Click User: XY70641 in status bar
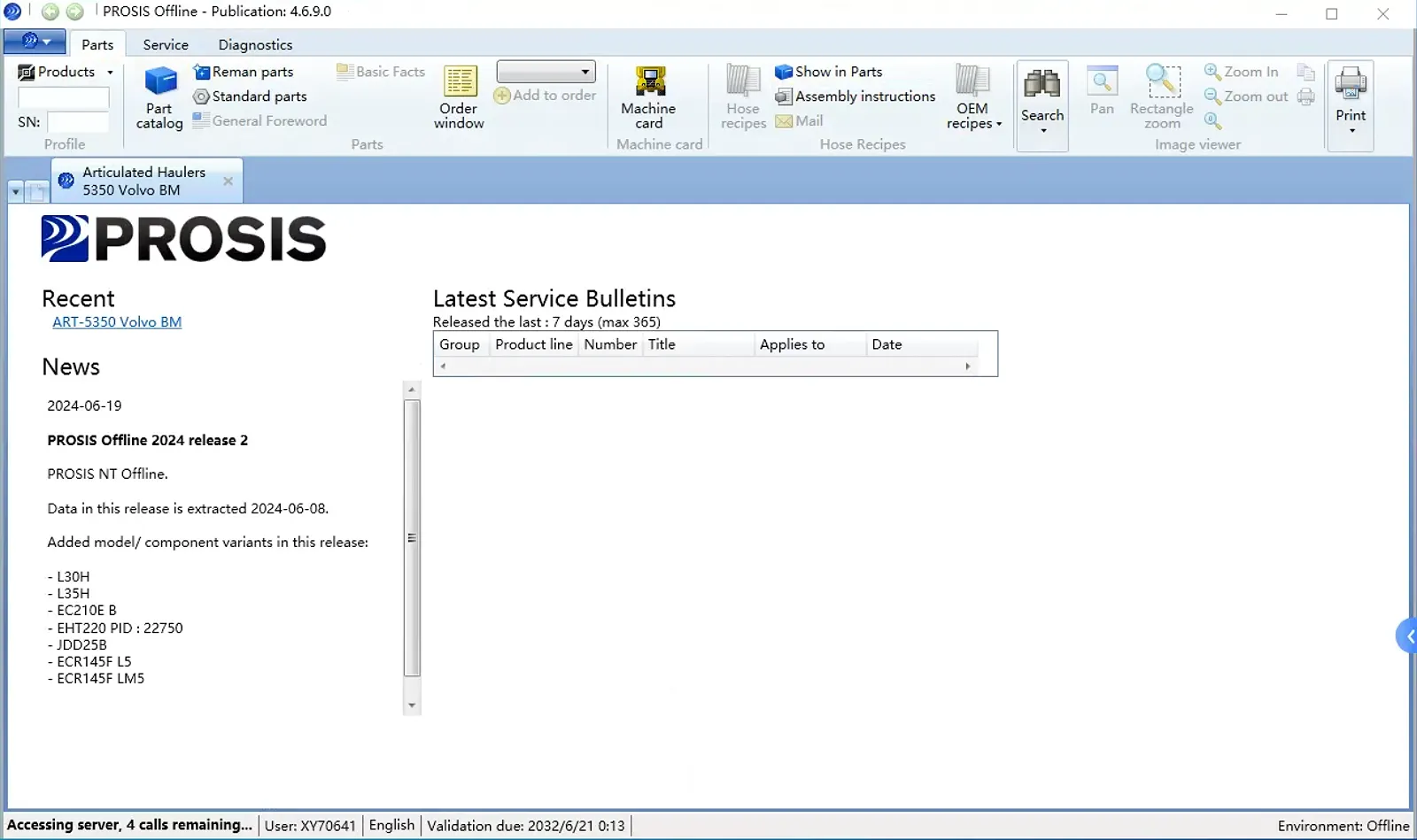1417x840 pixels. (x=310, y=826)
